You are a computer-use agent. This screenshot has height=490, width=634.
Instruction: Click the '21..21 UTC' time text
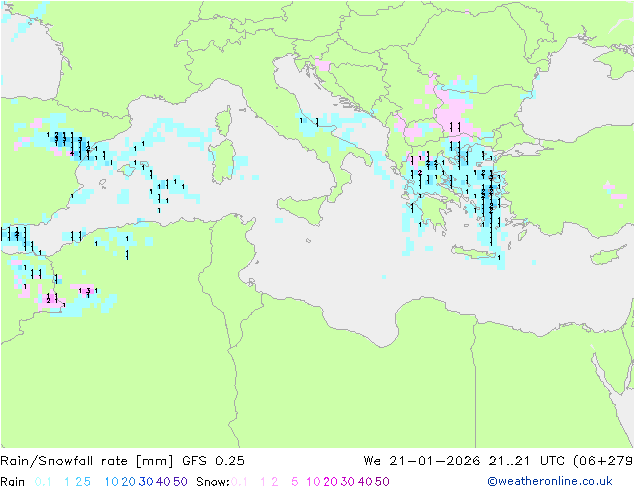pyautogui.click(x=526, y=461)
